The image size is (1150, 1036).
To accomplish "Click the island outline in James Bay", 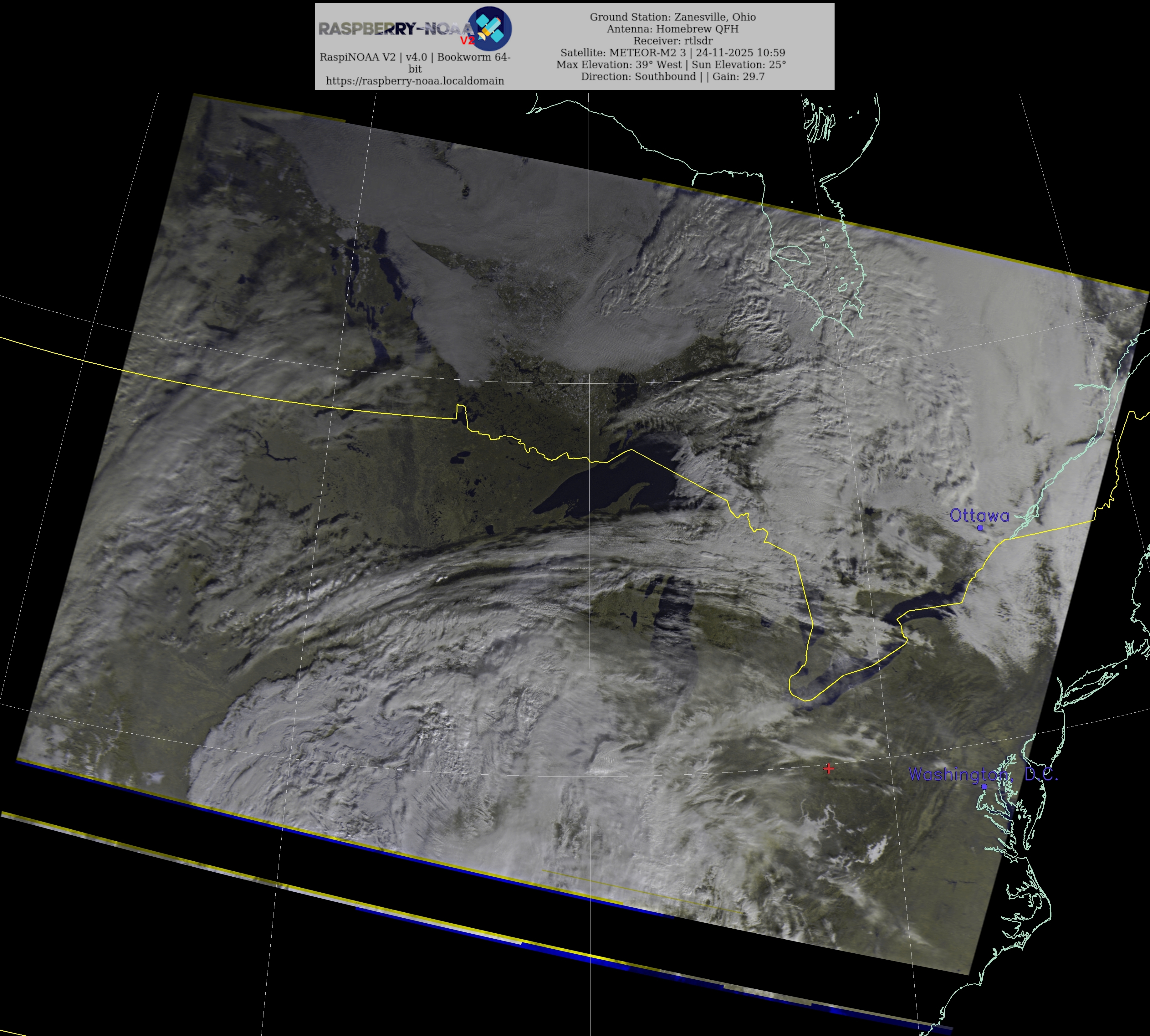I will 792,254.
